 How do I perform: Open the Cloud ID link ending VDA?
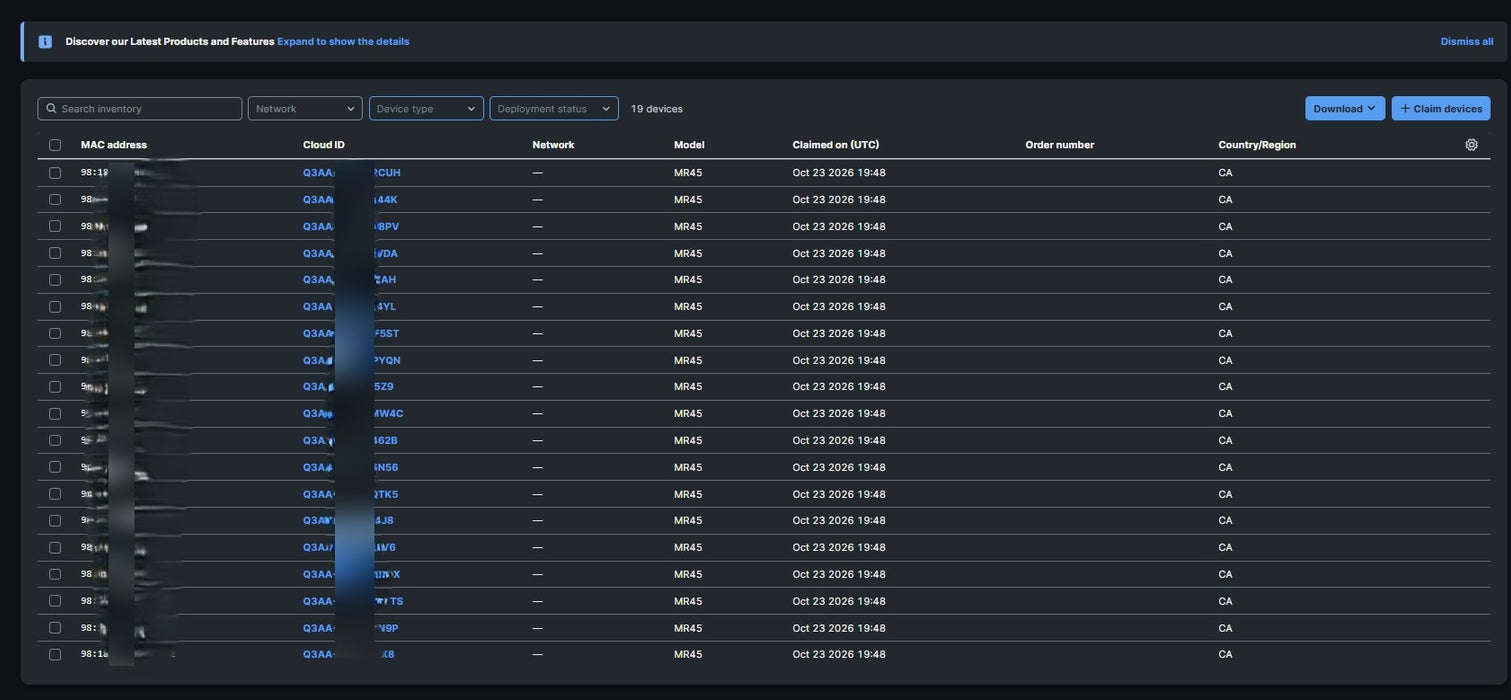point(350,253)
